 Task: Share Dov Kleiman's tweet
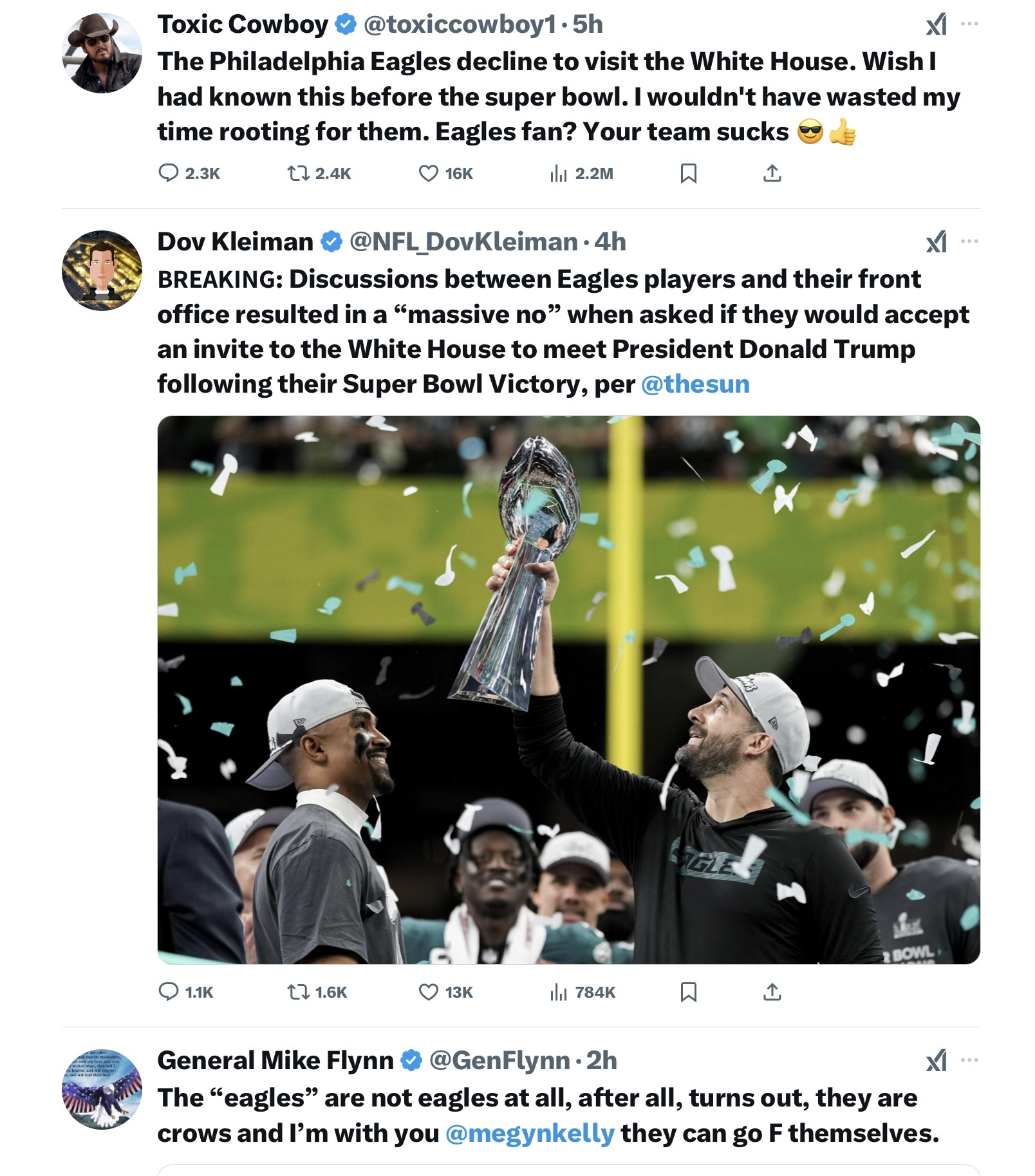772,992
